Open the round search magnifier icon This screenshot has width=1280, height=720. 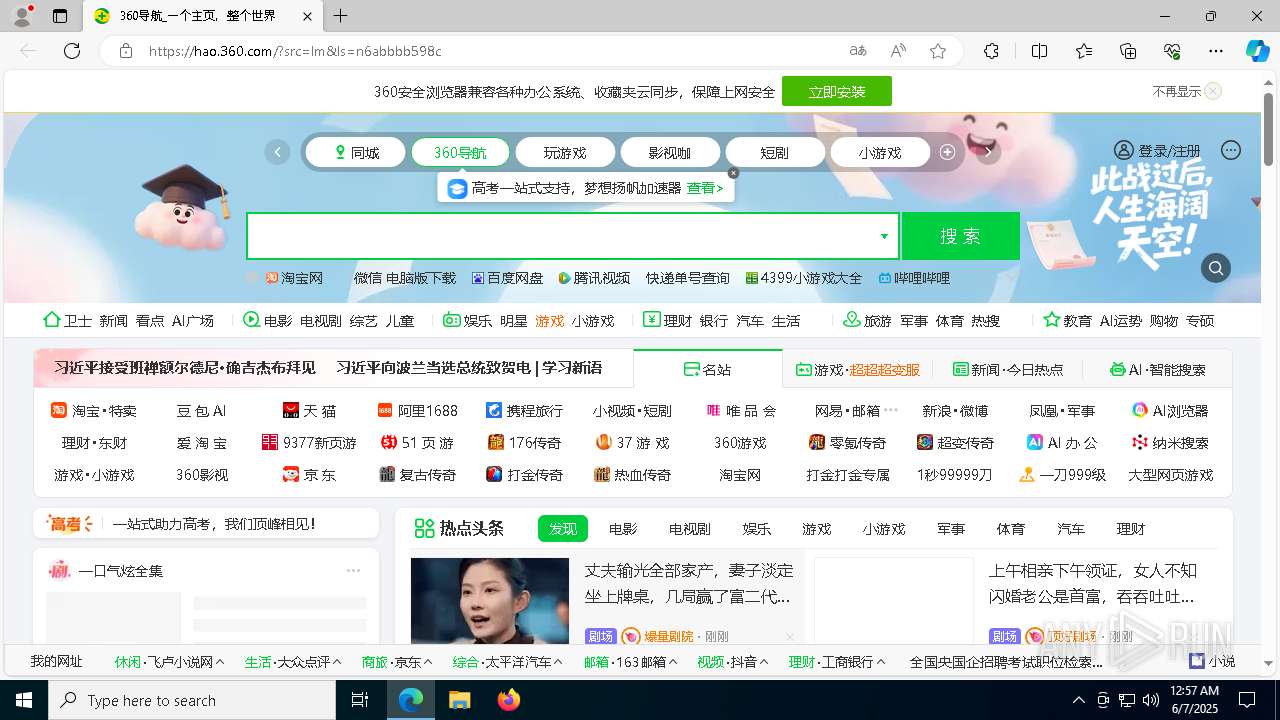(1216, 268)
